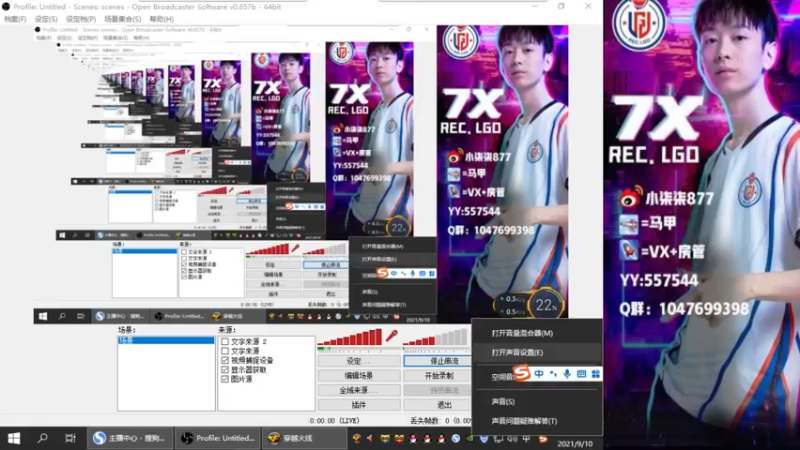The width and height of the screenshot is (800, 450).
Task: Open the Windows Start menu
Action: click(14, 438)
